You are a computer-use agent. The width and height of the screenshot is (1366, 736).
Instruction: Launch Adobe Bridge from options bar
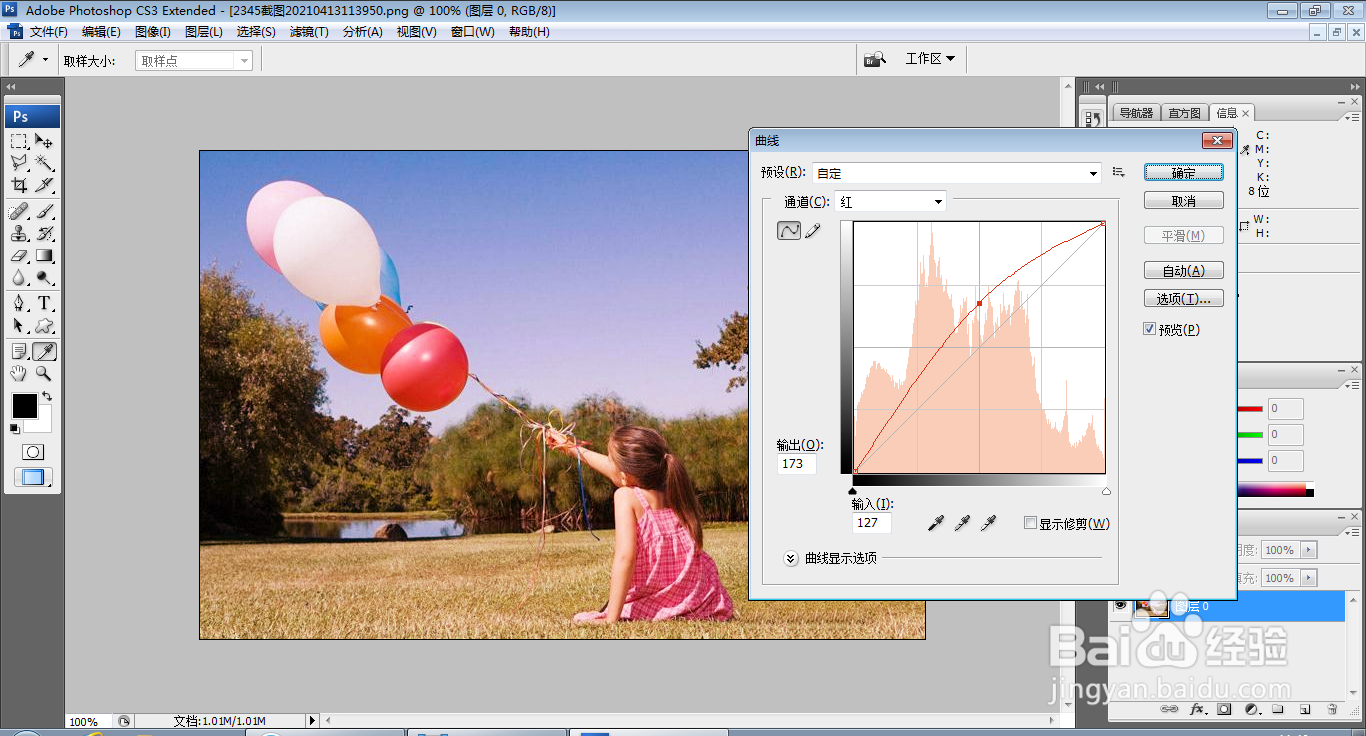(875, 59)
